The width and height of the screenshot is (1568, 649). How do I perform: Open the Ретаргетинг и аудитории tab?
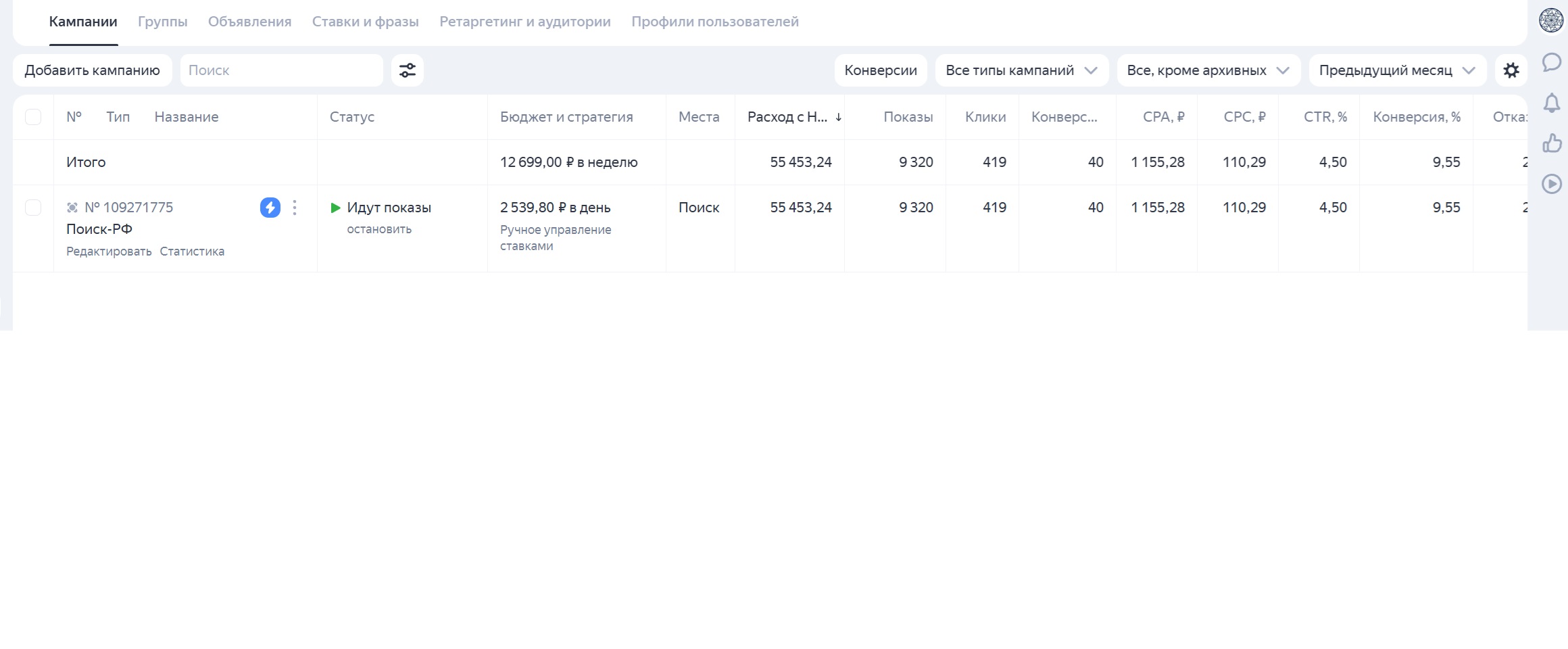[x=524, y=22]
